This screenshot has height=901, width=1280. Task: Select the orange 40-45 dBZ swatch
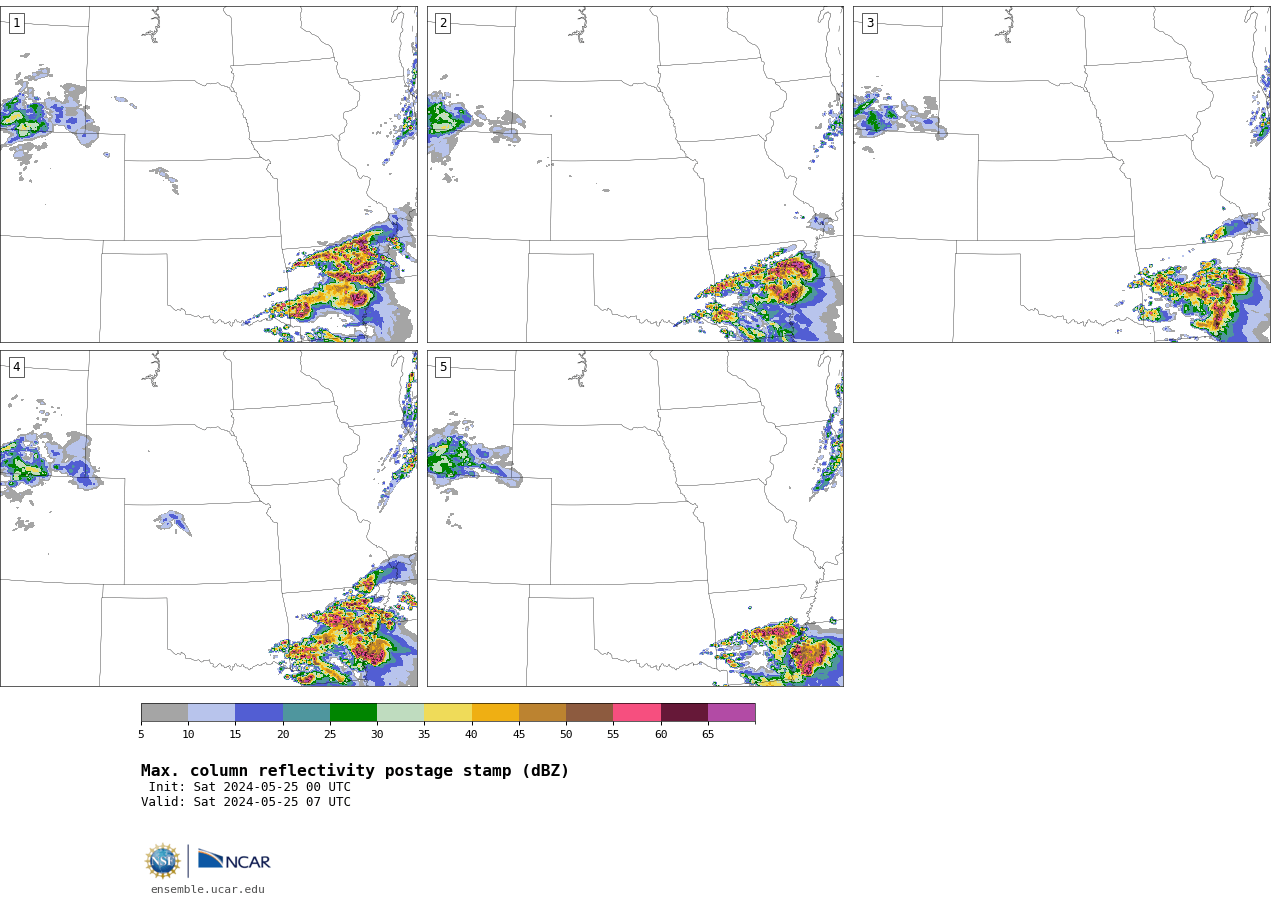point(495,713)
